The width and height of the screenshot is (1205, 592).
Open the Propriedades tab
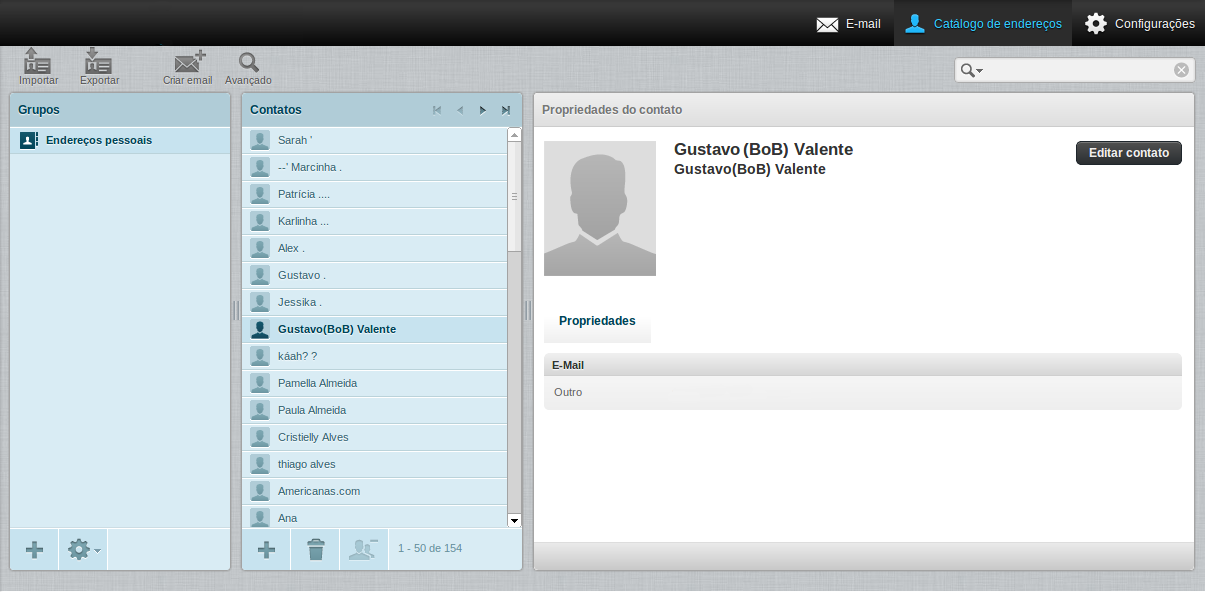(597, 321)
